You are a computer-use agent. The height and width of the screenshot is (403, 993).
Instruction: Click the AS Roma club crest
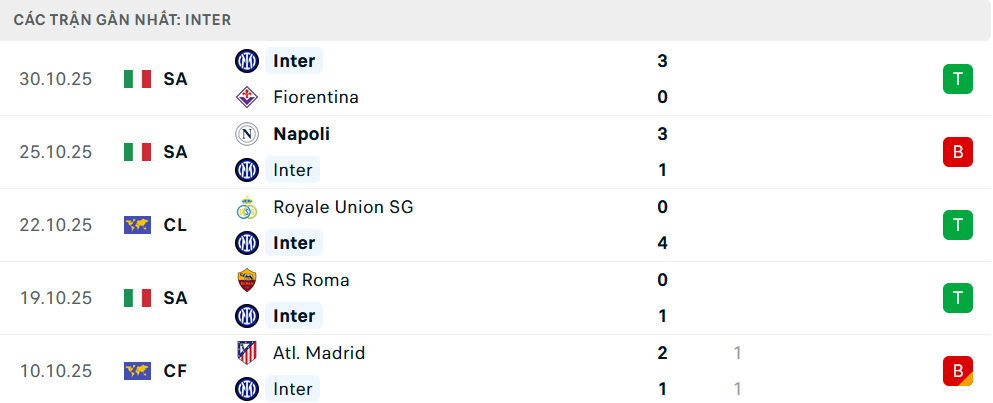246,280
